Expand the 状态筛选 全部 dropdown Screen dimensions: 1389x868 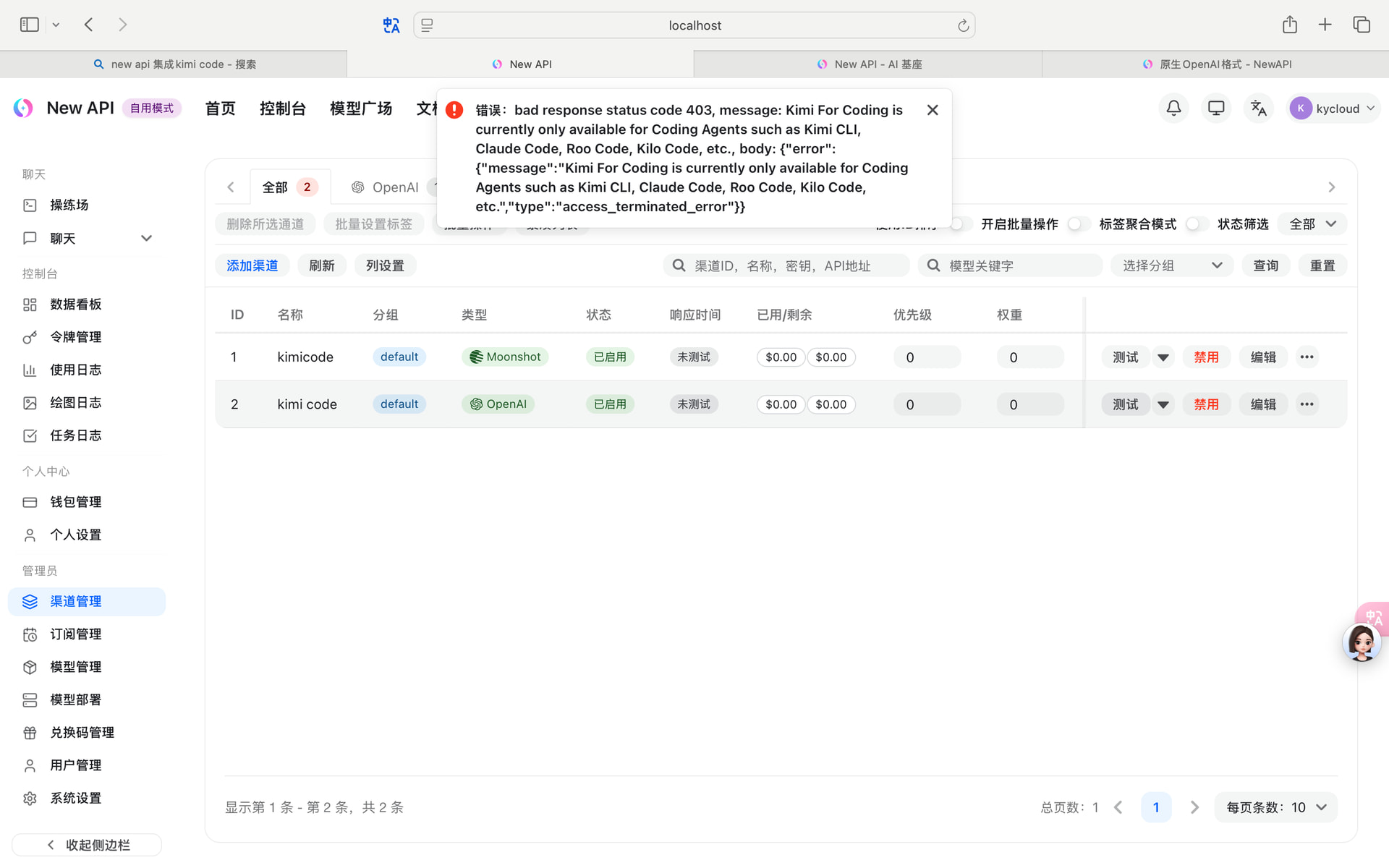(1312, 224)
